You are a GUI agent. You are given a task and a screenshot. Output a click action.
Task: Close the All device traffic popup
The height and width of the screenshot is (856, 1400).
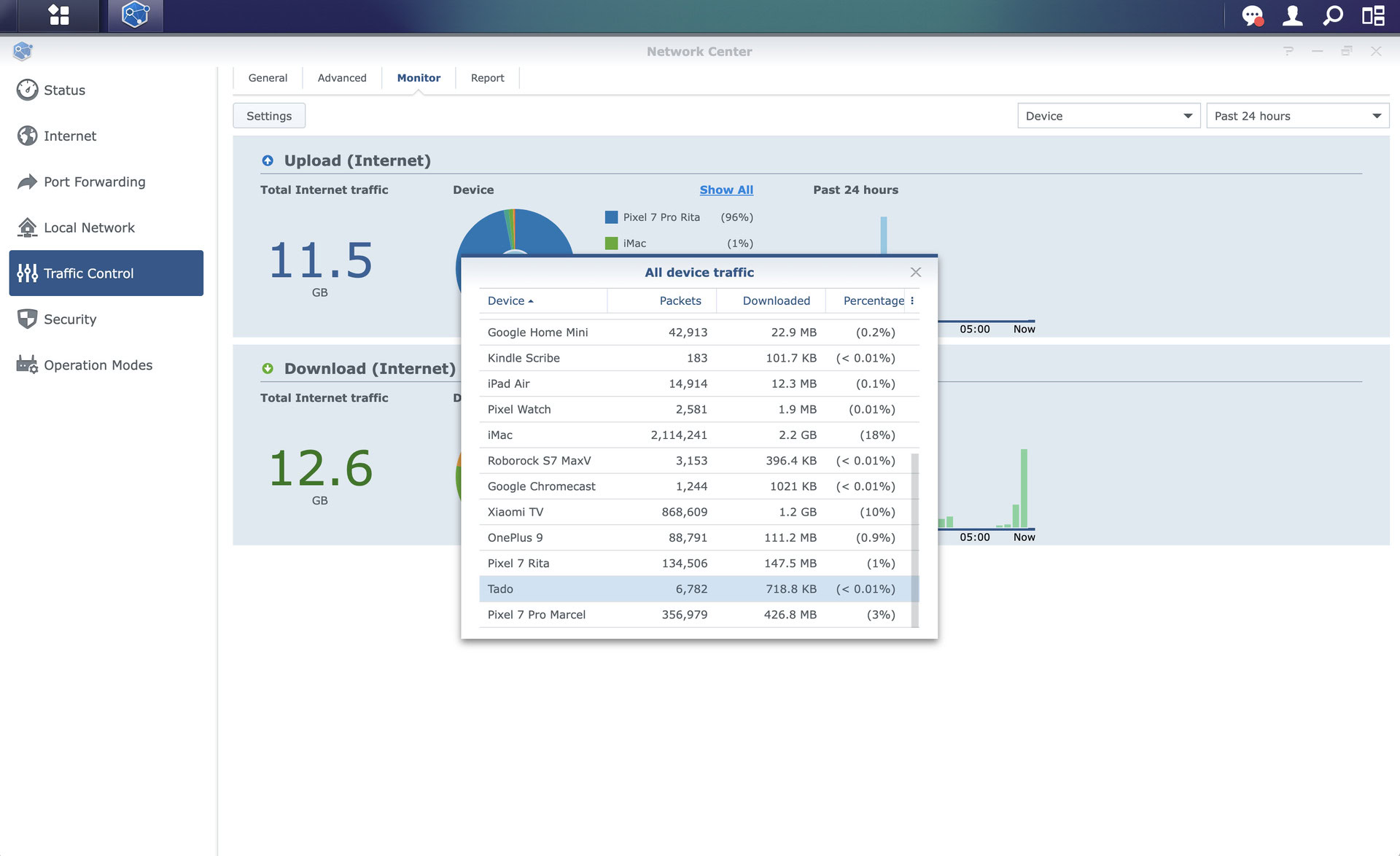click(916, 272)
